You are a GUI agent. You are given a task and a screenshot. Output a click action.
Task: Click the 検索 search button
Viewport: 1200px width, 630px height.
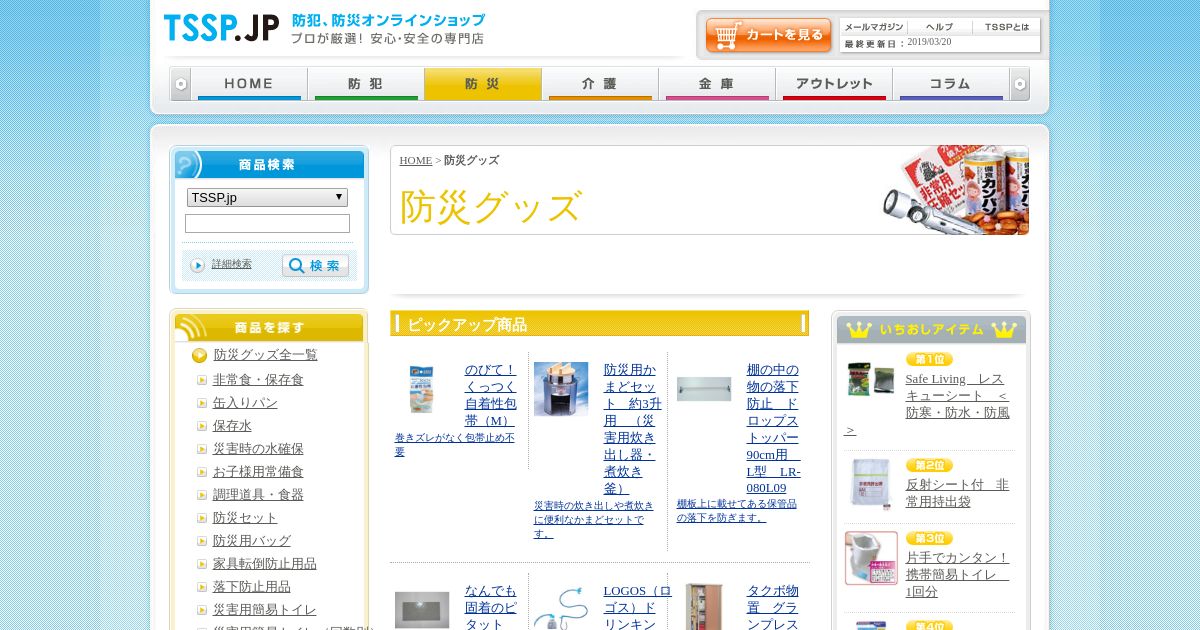(x=315, y=265)
